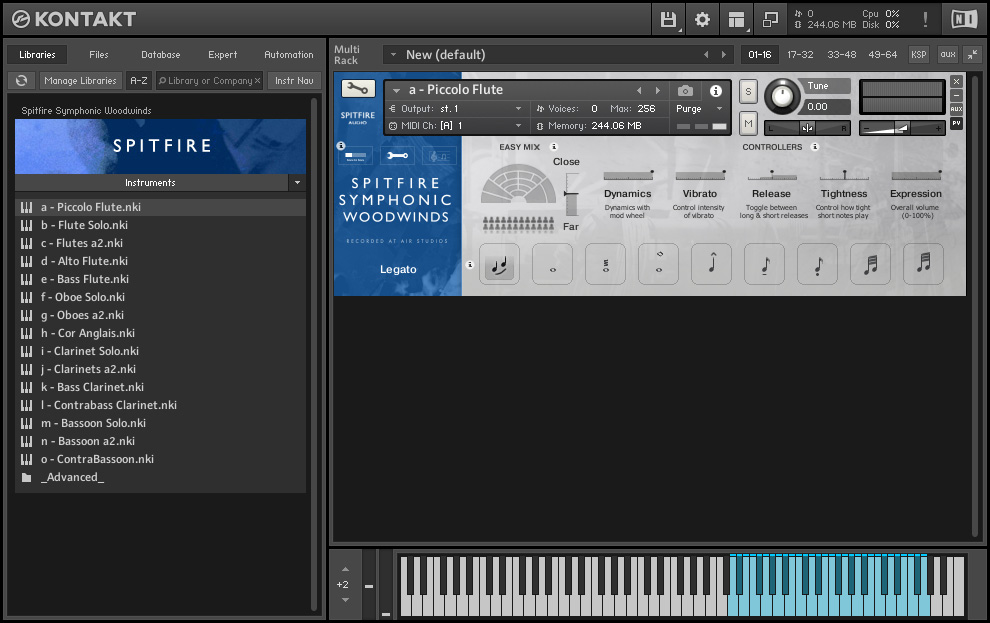Viewport: 990px width, 623px height.
Task: Open instrument name dropdown arrow
Action: (x=397, y=90)
